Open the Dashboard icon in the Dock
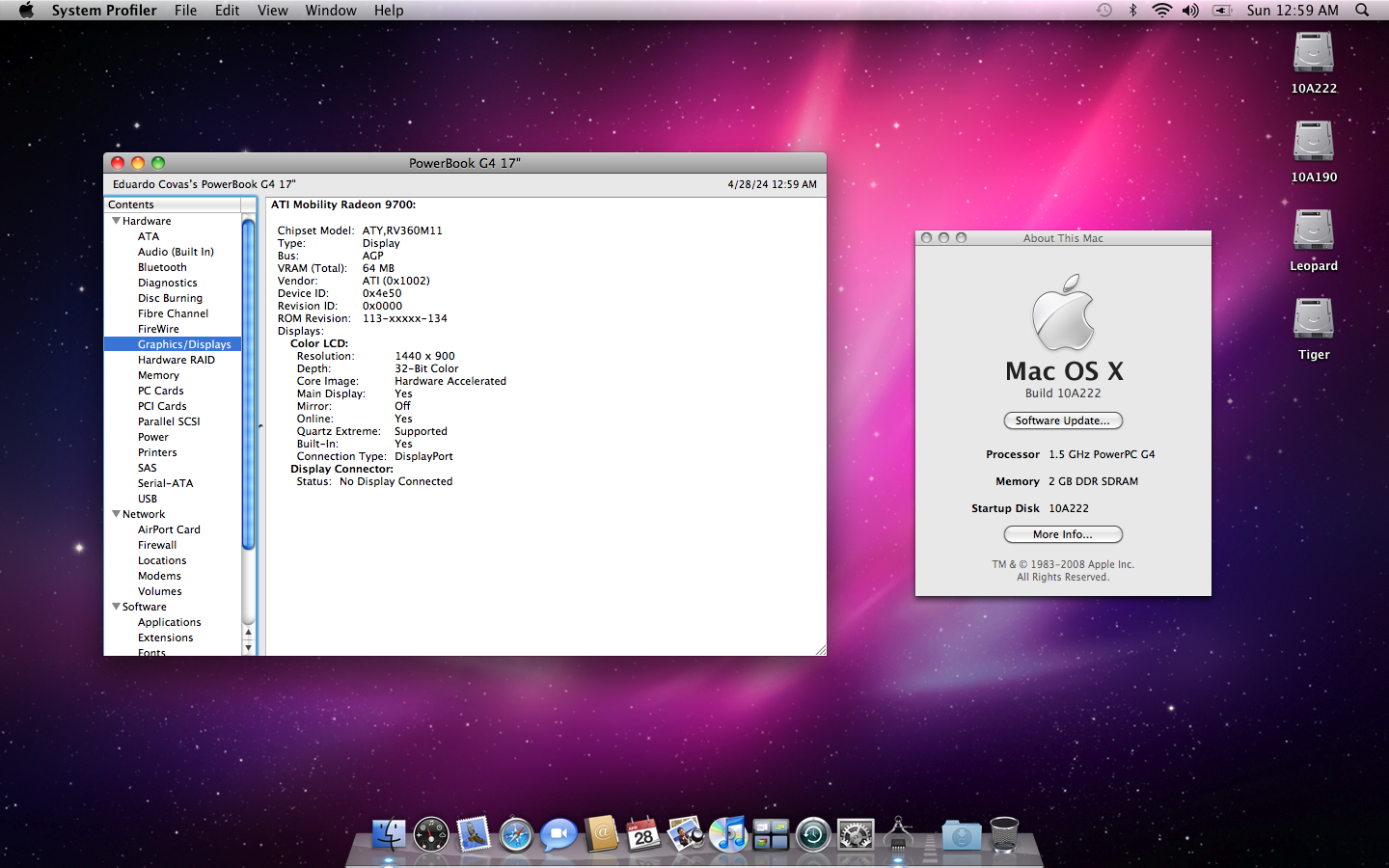Image resolution: width=1389 pixels, height=868 pixels. 430,835
